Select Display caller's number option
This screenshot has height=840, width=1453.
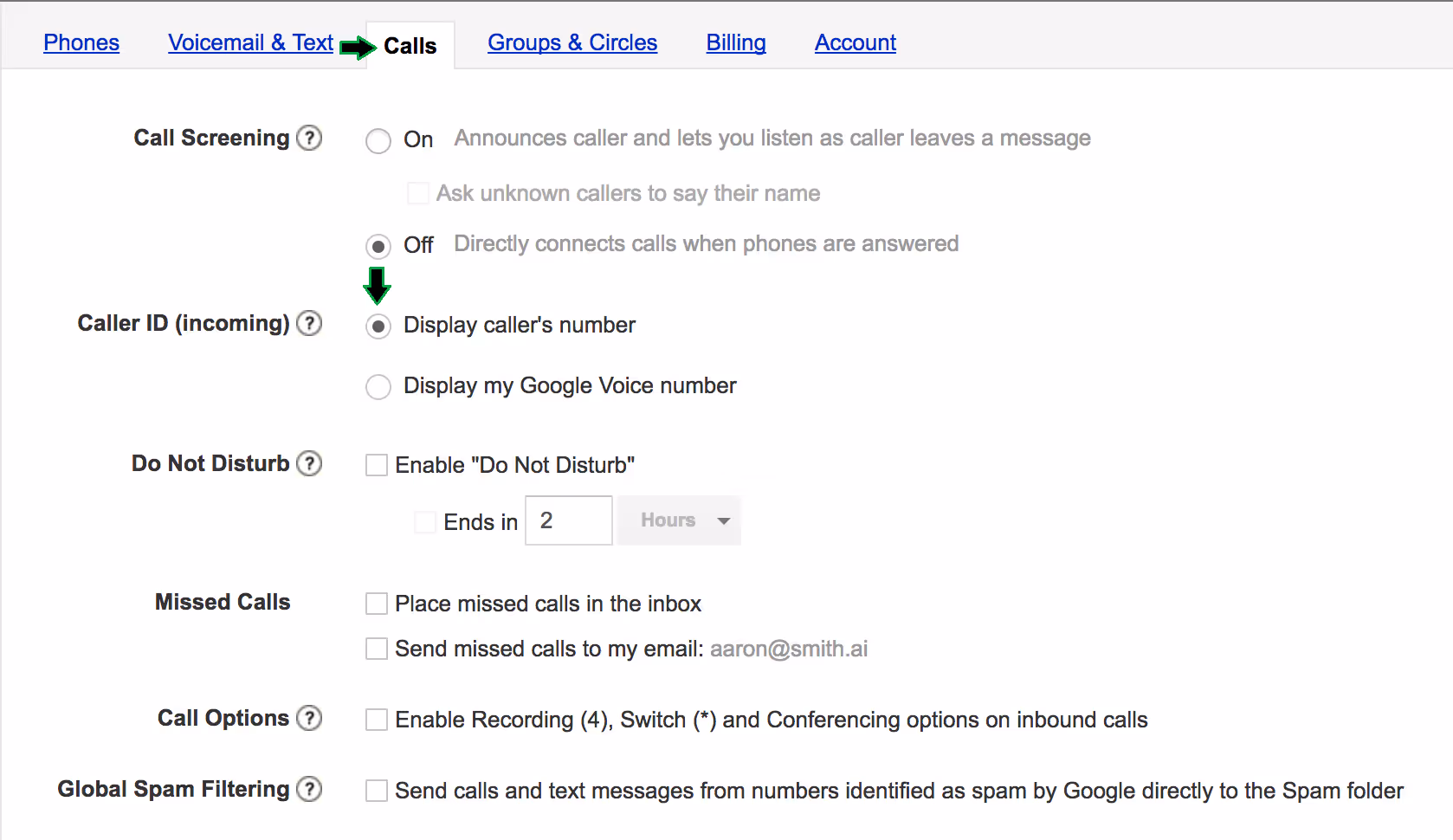tap(378, 326)
